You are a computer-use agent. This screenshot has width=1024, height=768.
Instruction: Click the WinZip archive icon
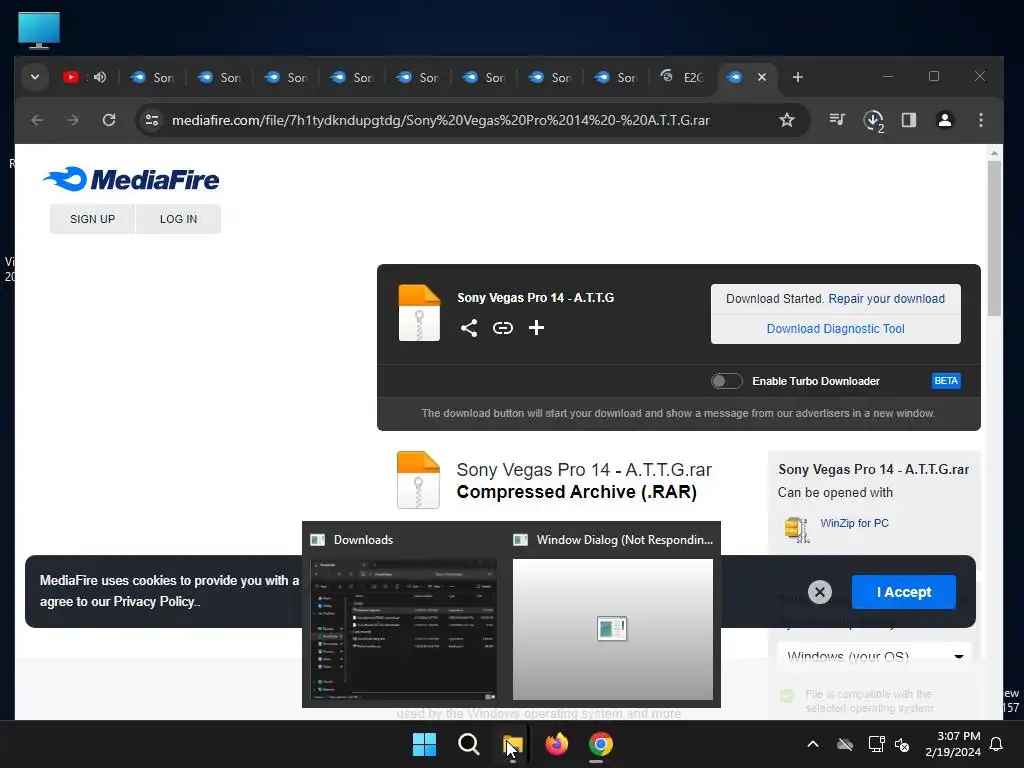797,530
